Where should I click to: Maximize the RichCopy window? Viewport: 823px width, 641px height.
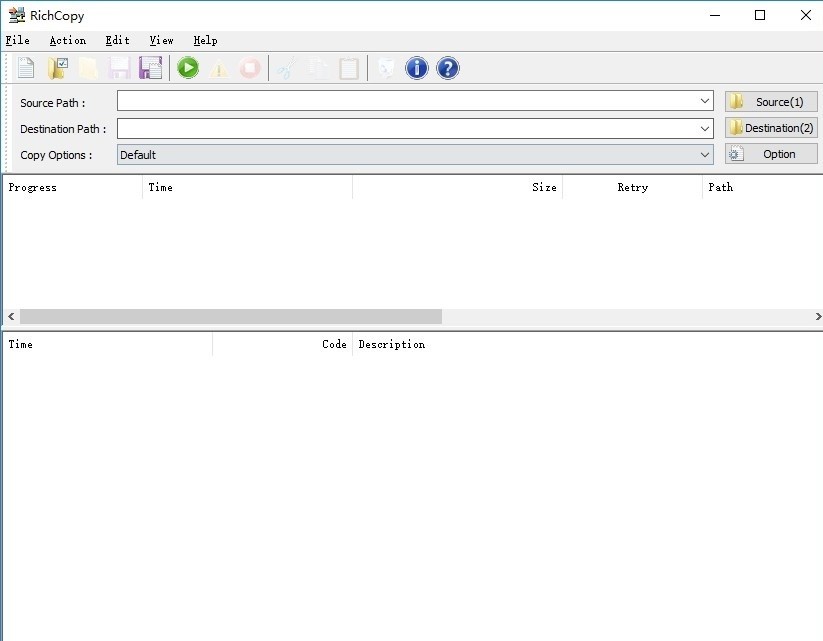coord(759,15)
